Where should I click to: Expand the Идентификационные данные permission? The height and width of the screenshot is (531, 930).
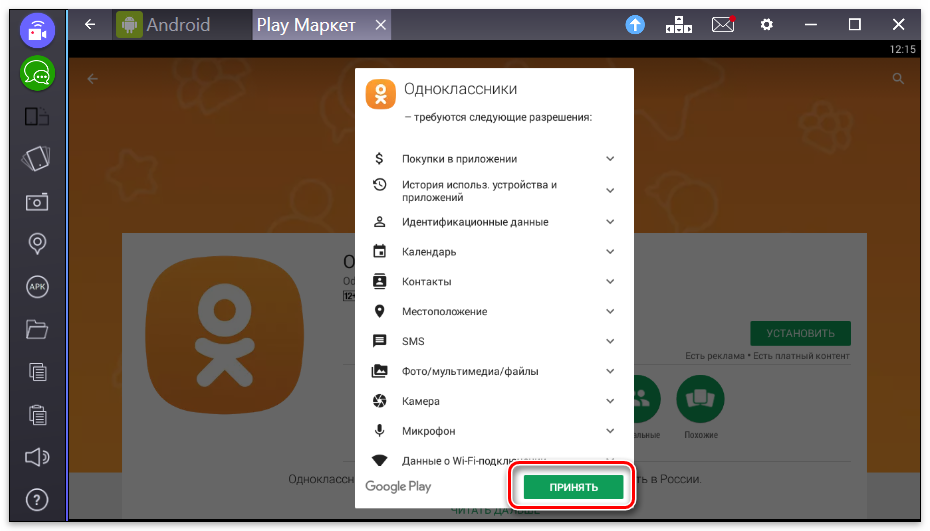[610, 222]
